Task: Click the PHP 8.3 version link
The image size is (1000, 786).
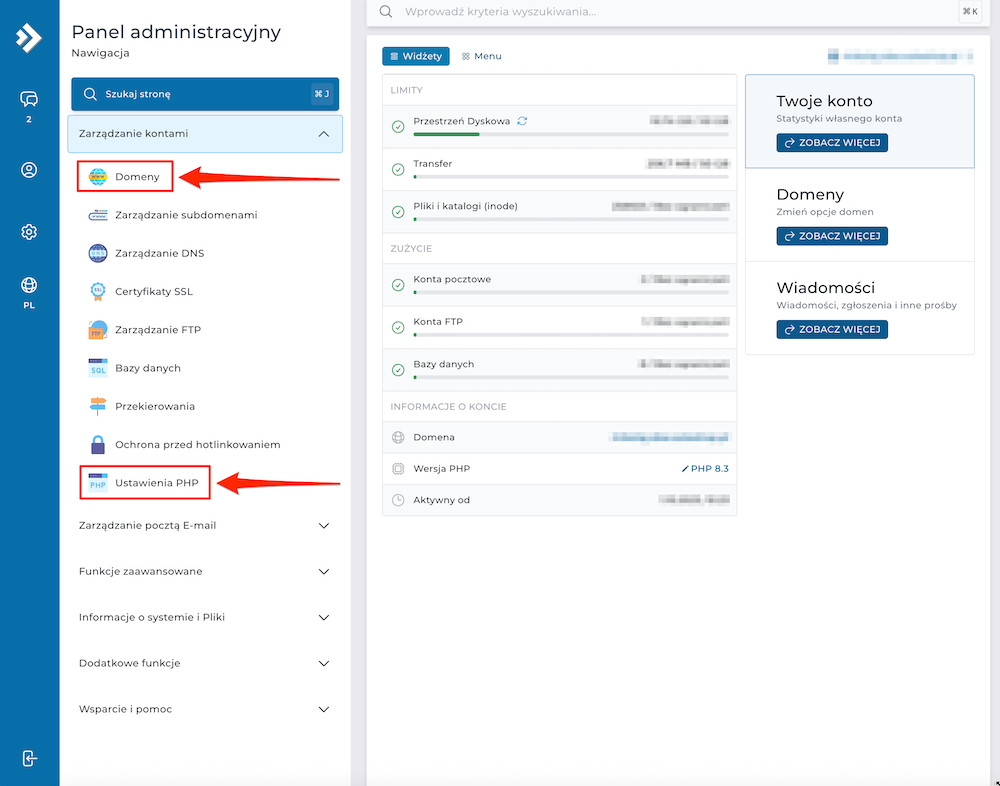Action: 705,469
